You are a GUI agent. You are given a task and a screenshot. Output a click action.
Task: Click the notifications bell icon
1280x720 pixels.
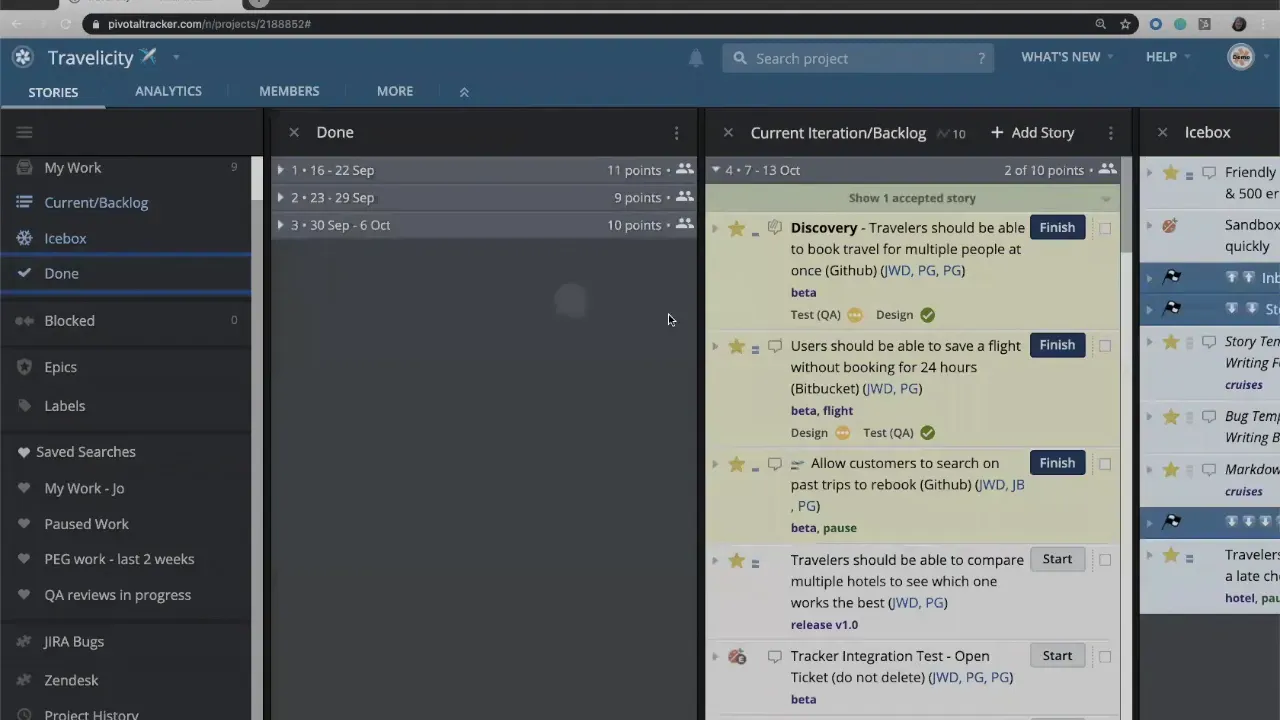point(696,59)
